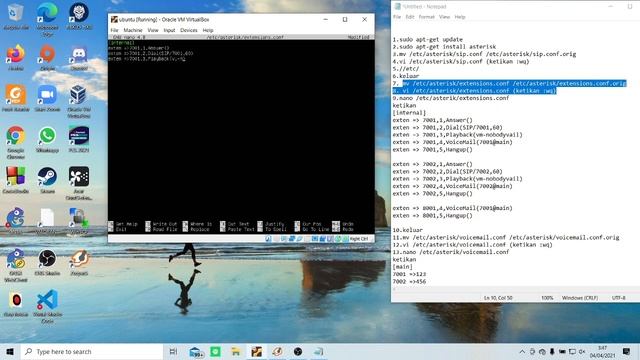Click the Cur Pos shortcut in nano

pyautogui.click(x=309, y=224)
